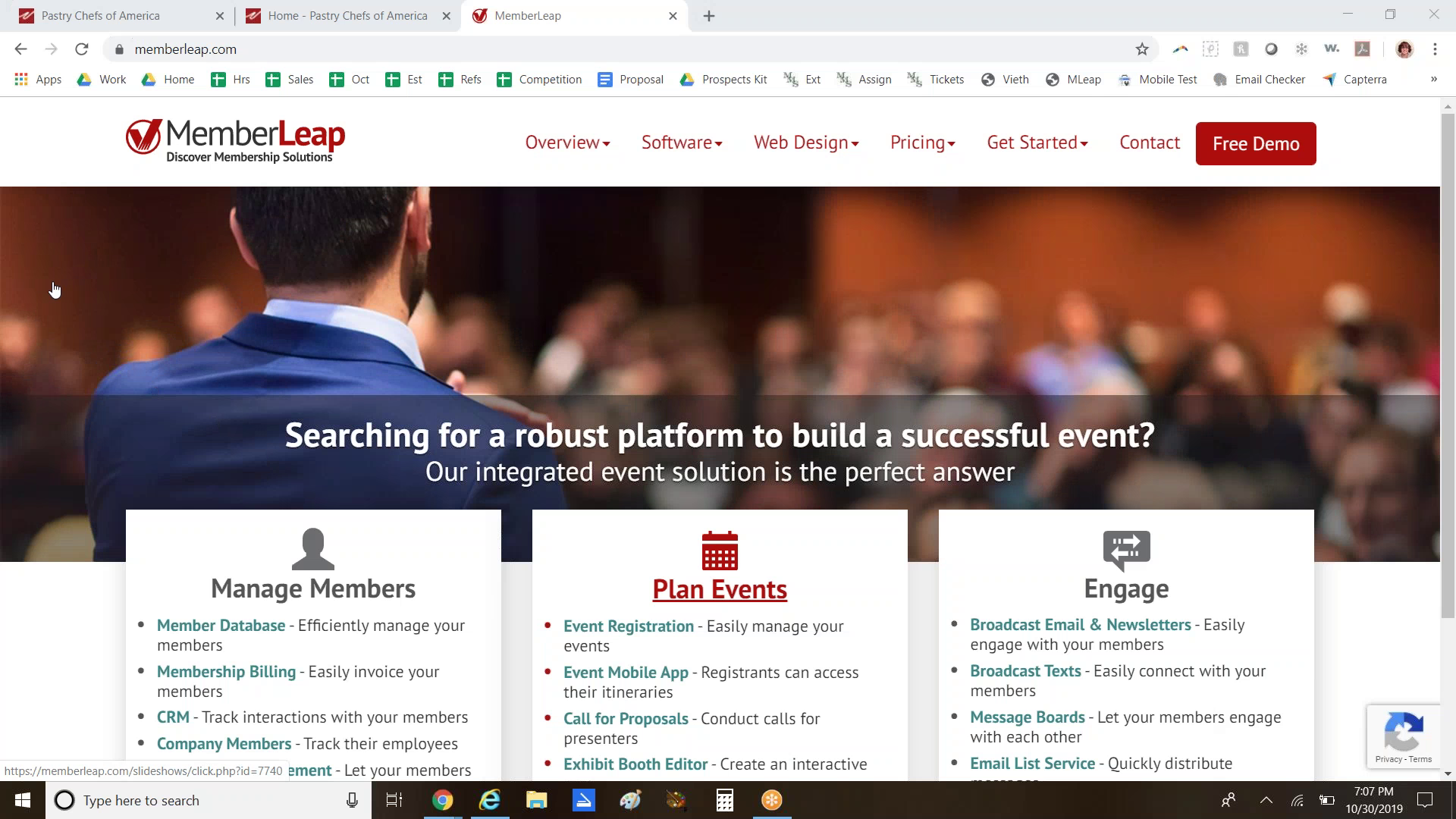Screen dimensions: 1456x819
Task: Click the Manage Members person icon
Action: (313, 549)
